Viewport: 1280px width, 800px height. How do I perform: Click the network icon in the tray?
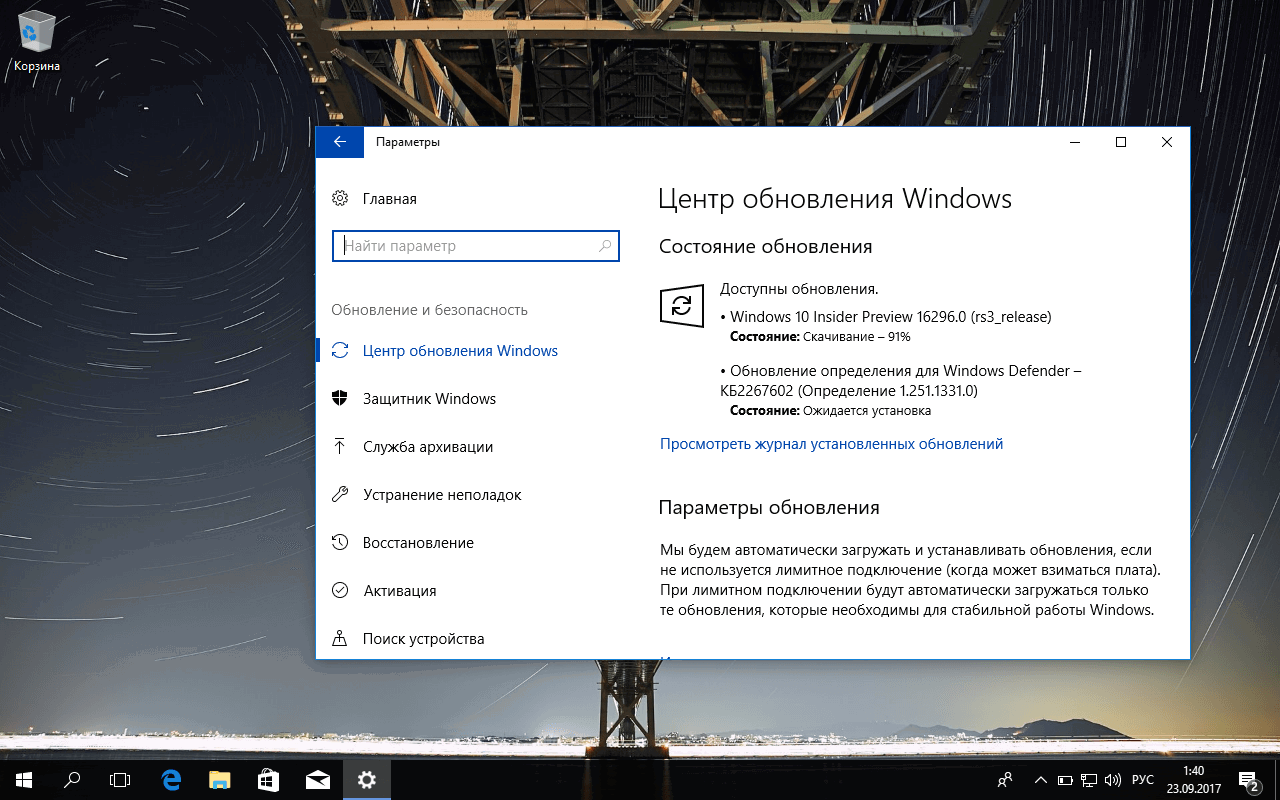[x=1086, y=779]
